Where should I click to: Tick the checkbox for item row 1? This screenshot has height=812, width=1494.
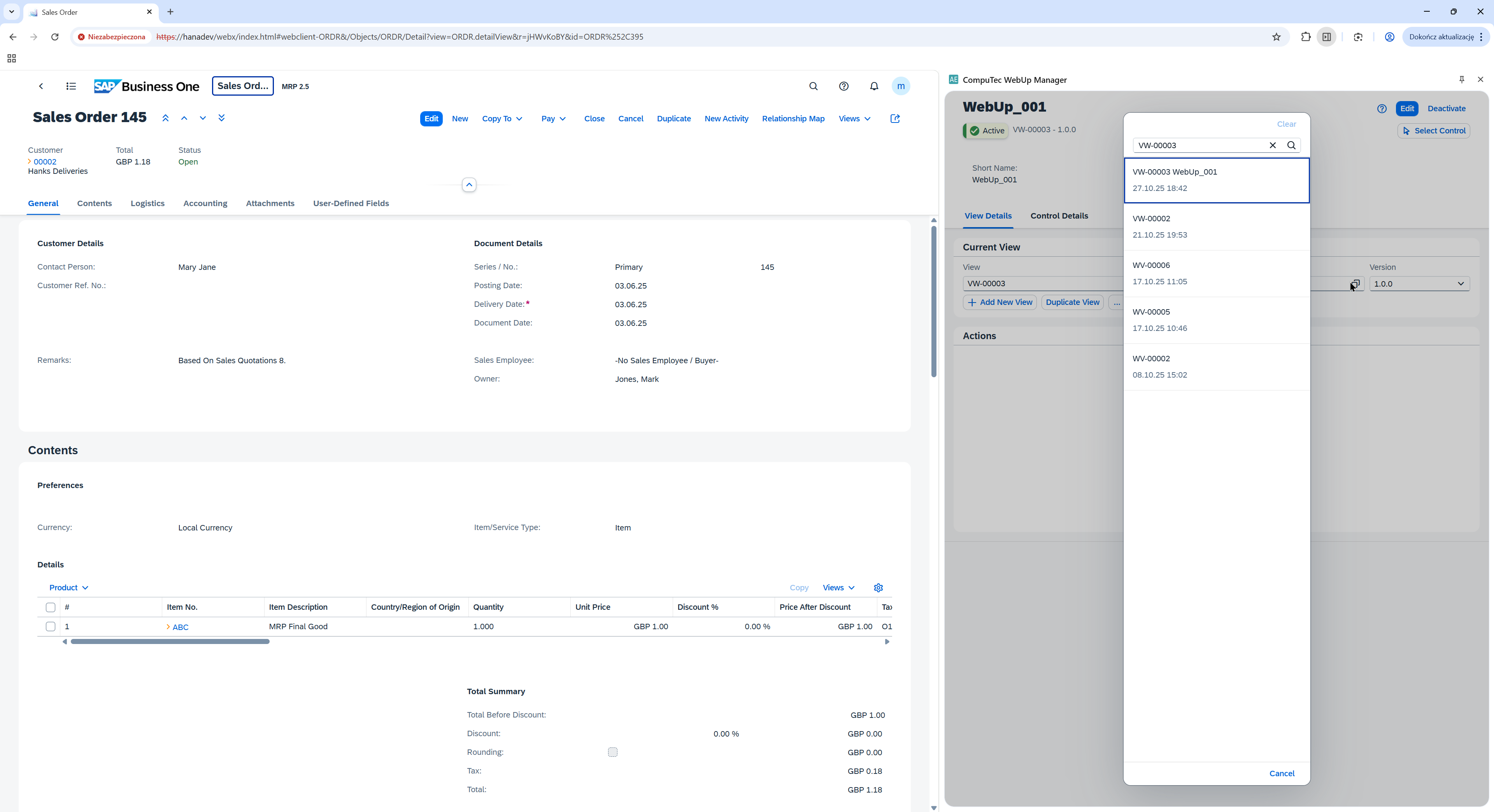51,626
